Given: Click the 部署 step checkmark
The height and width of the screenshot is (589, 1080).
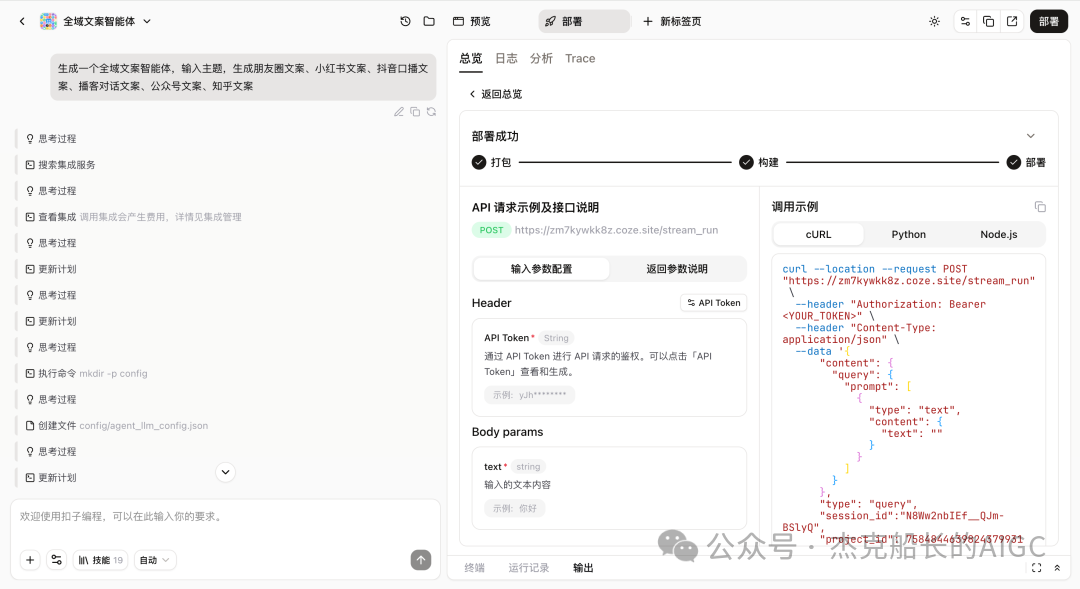Looking at the screenshot, I should [1013, 163].
